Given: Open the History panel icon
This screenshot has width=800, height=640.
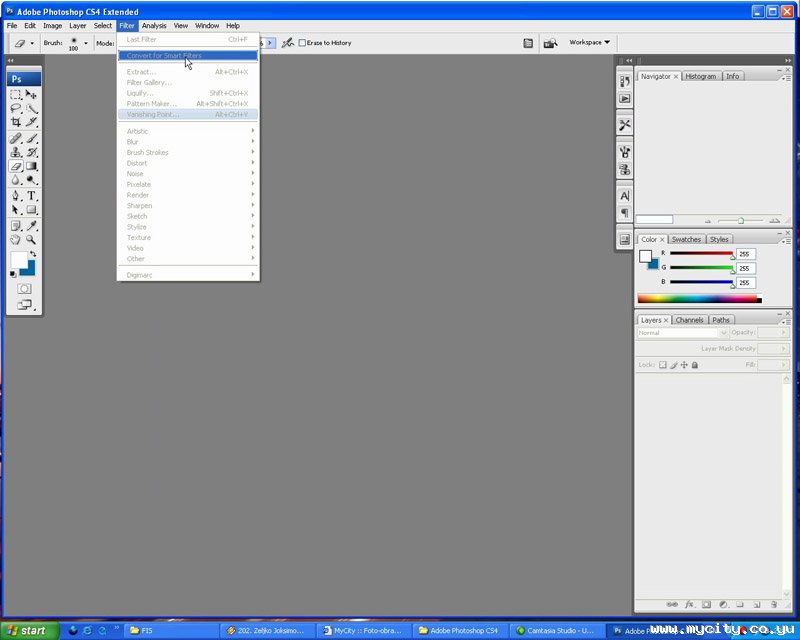Looking at the screenshot, I should [624, 82].
